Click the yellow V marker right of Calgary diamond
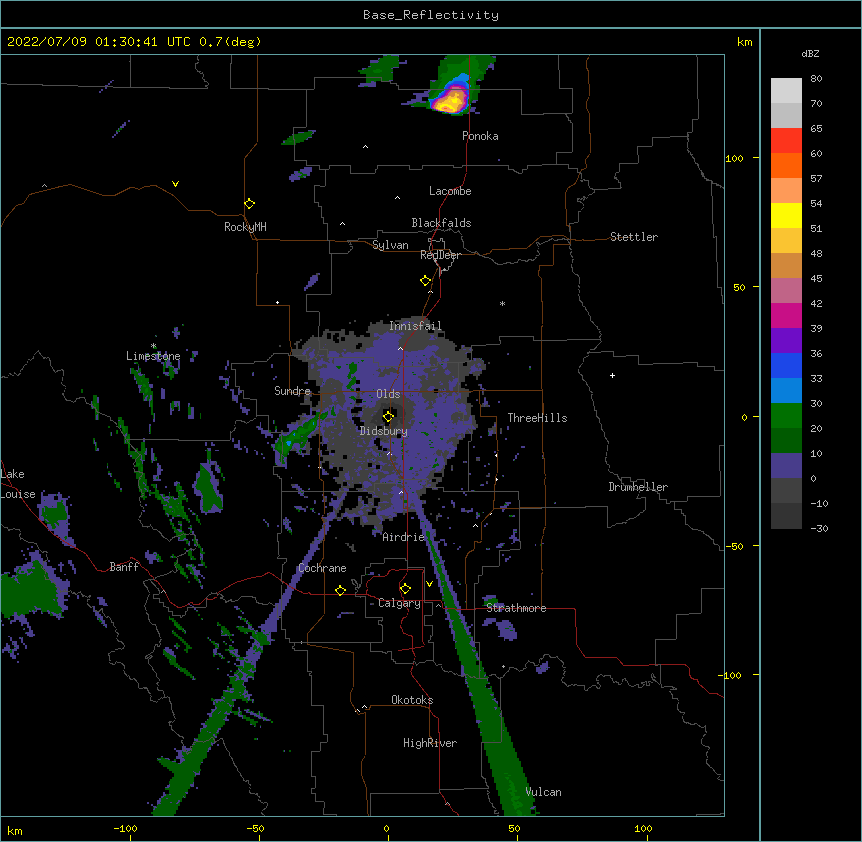862x842 pixels. click(429, 584)
